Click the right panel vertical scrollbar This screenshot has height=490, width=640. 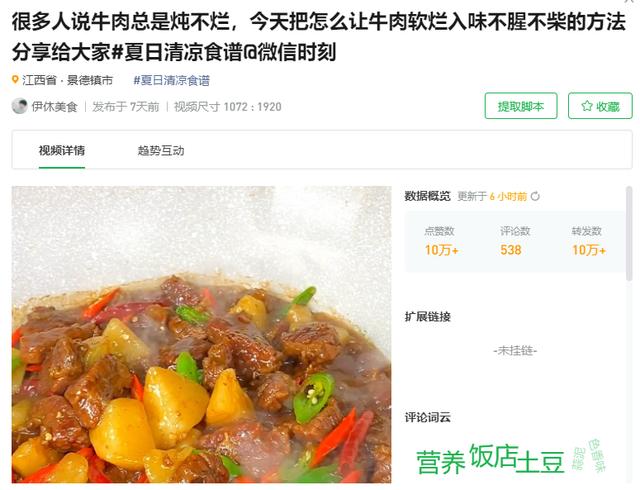point(629,234)
